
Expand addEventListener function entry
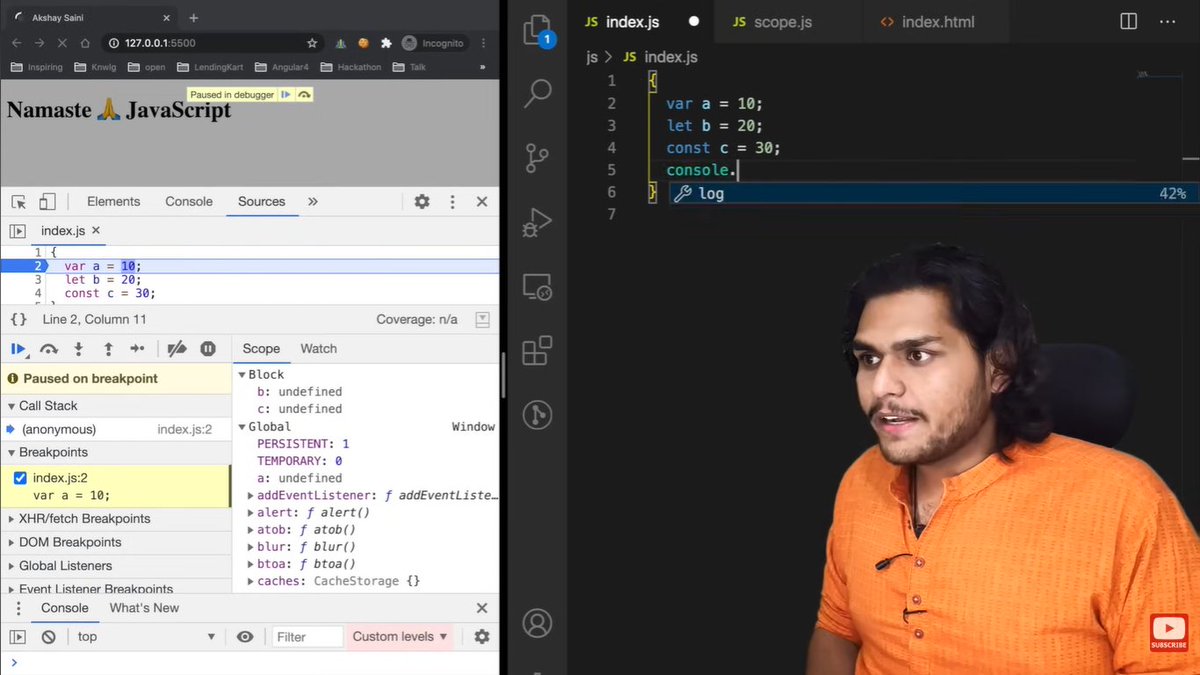click(251, 496)
